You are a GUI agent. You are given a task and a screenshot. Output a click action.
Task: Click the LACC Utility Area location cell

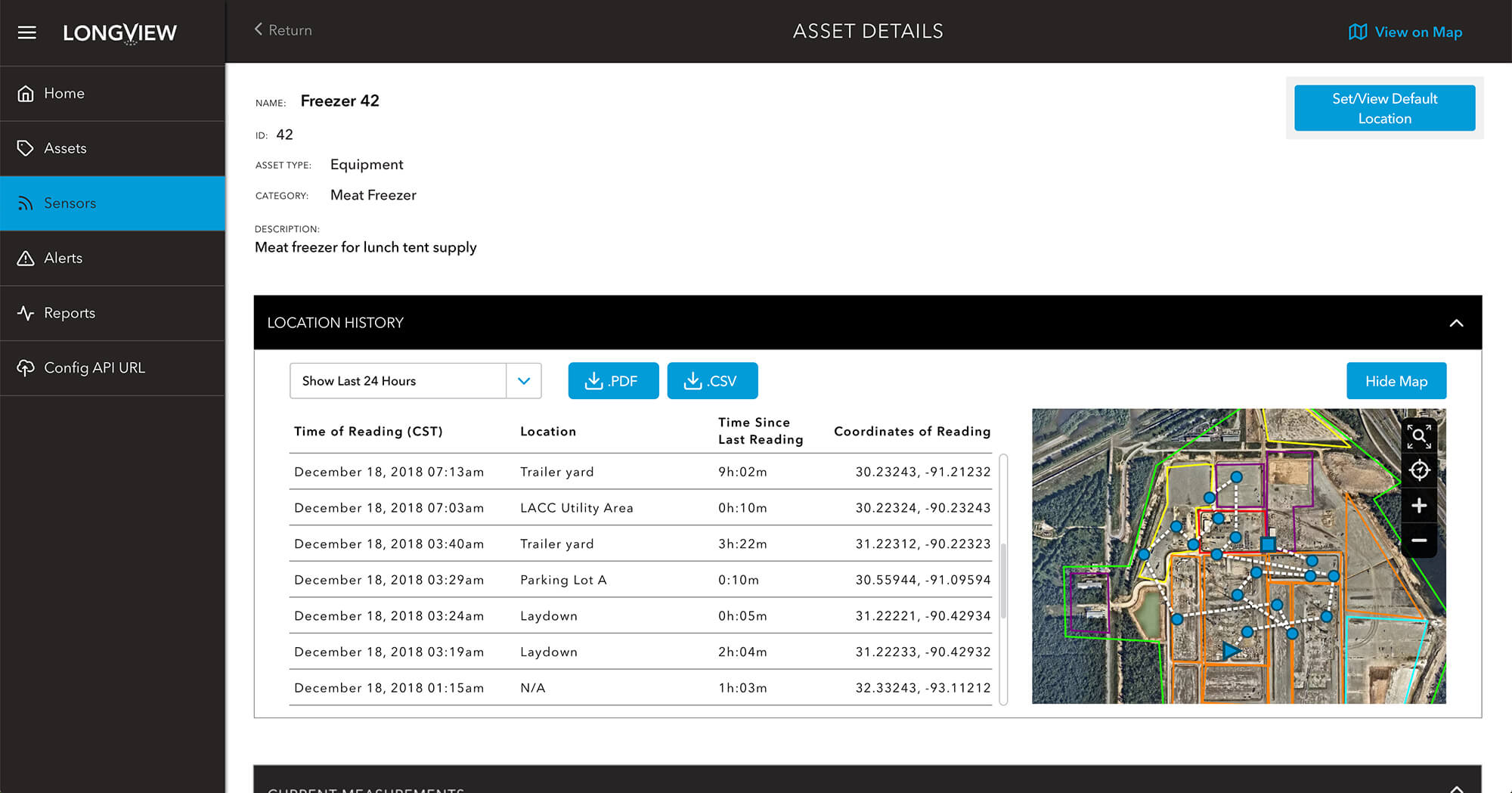pyautogui.click(x=577, y=508)
